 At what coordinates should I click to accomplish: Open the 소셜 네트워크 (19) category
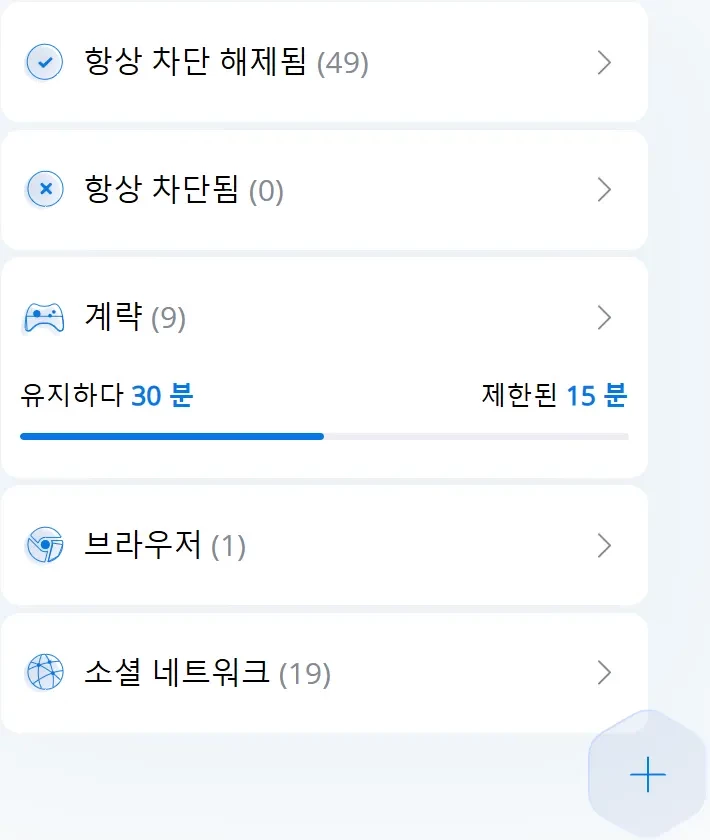207,673
